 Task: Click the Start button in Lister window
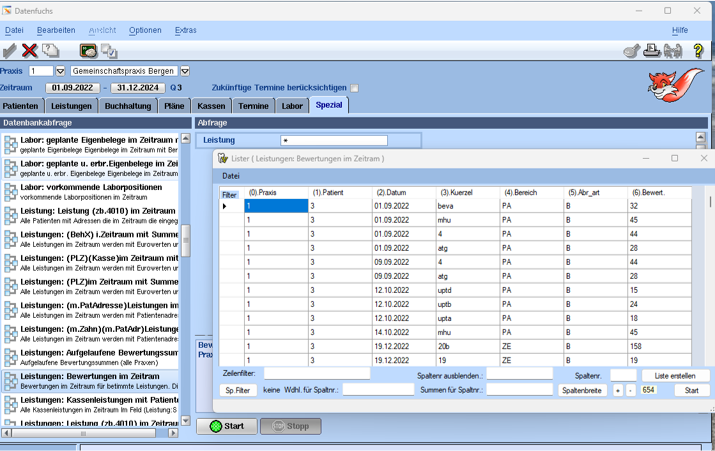coord(691,390)
